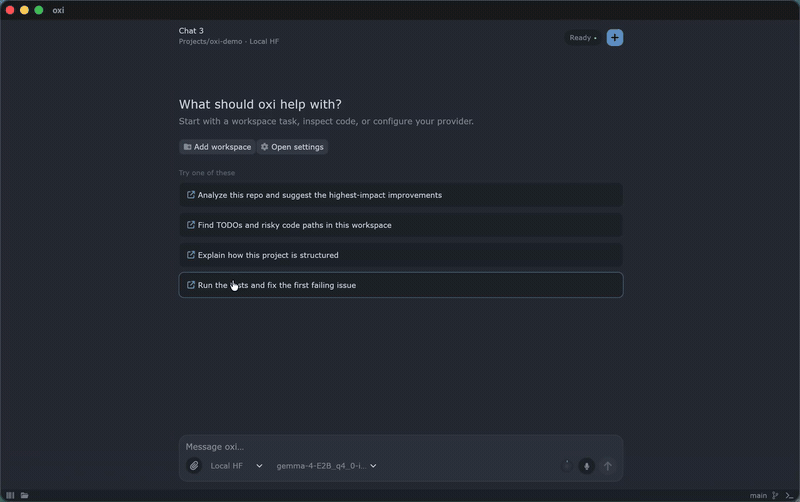This screenshot has height=502, width=800.
Task: Open the Ready status indicator
Action: point(583,38)
